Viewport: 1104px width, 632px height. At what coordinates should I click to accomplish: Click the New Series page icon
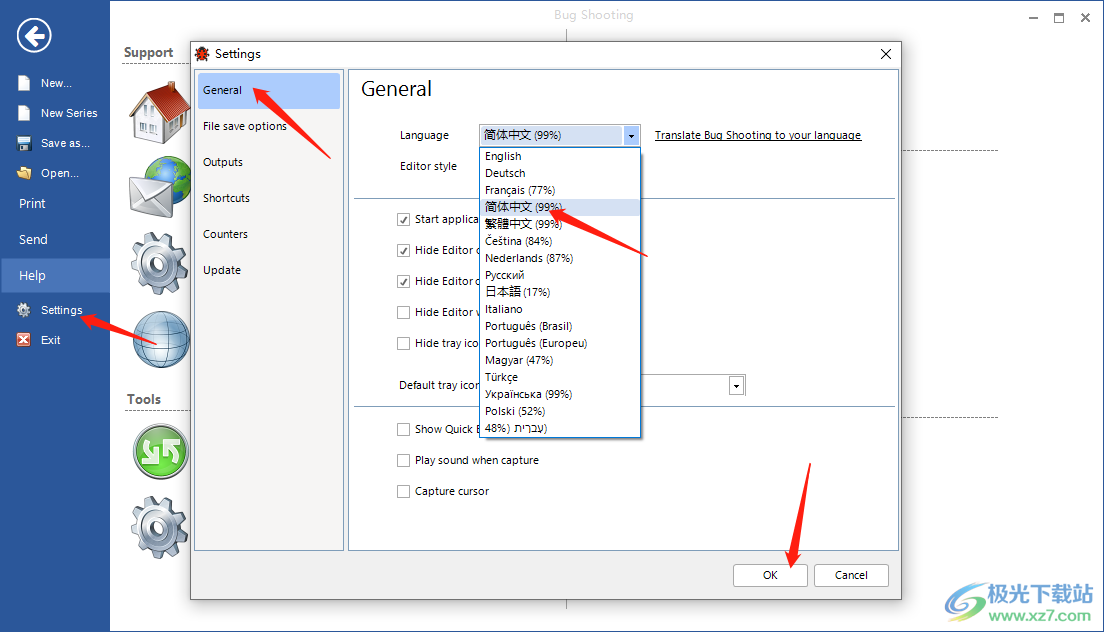point(24,113)
